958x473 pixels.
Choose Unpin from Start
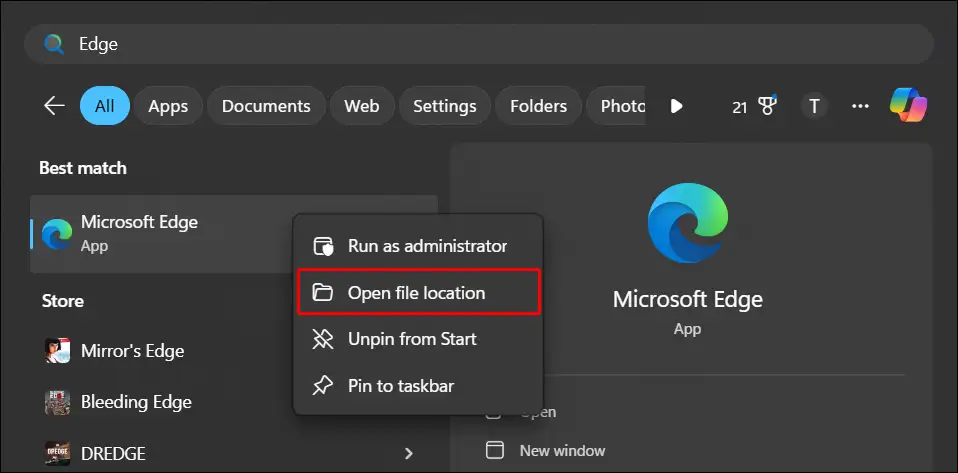tap(417, 339)
